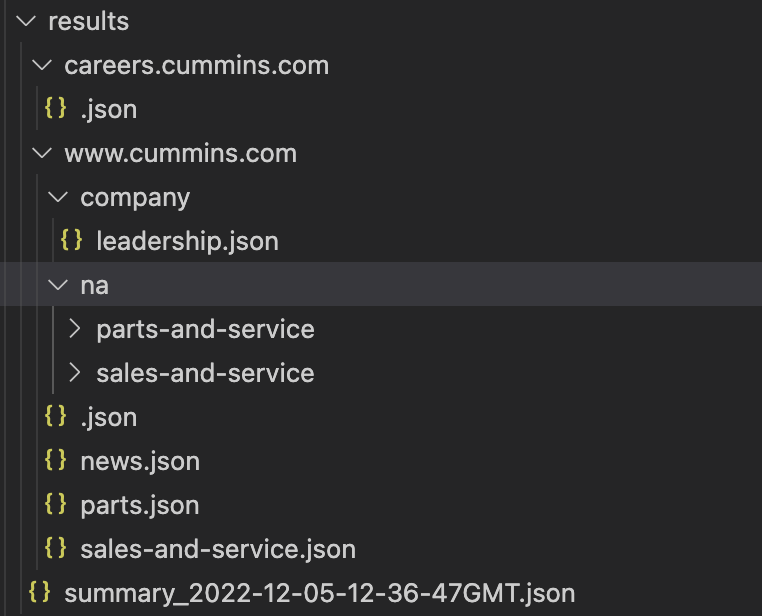The width and height of the screenshot is (762, 616).
Task: Open sales-and-service.json file
Action: coord(218,549)
